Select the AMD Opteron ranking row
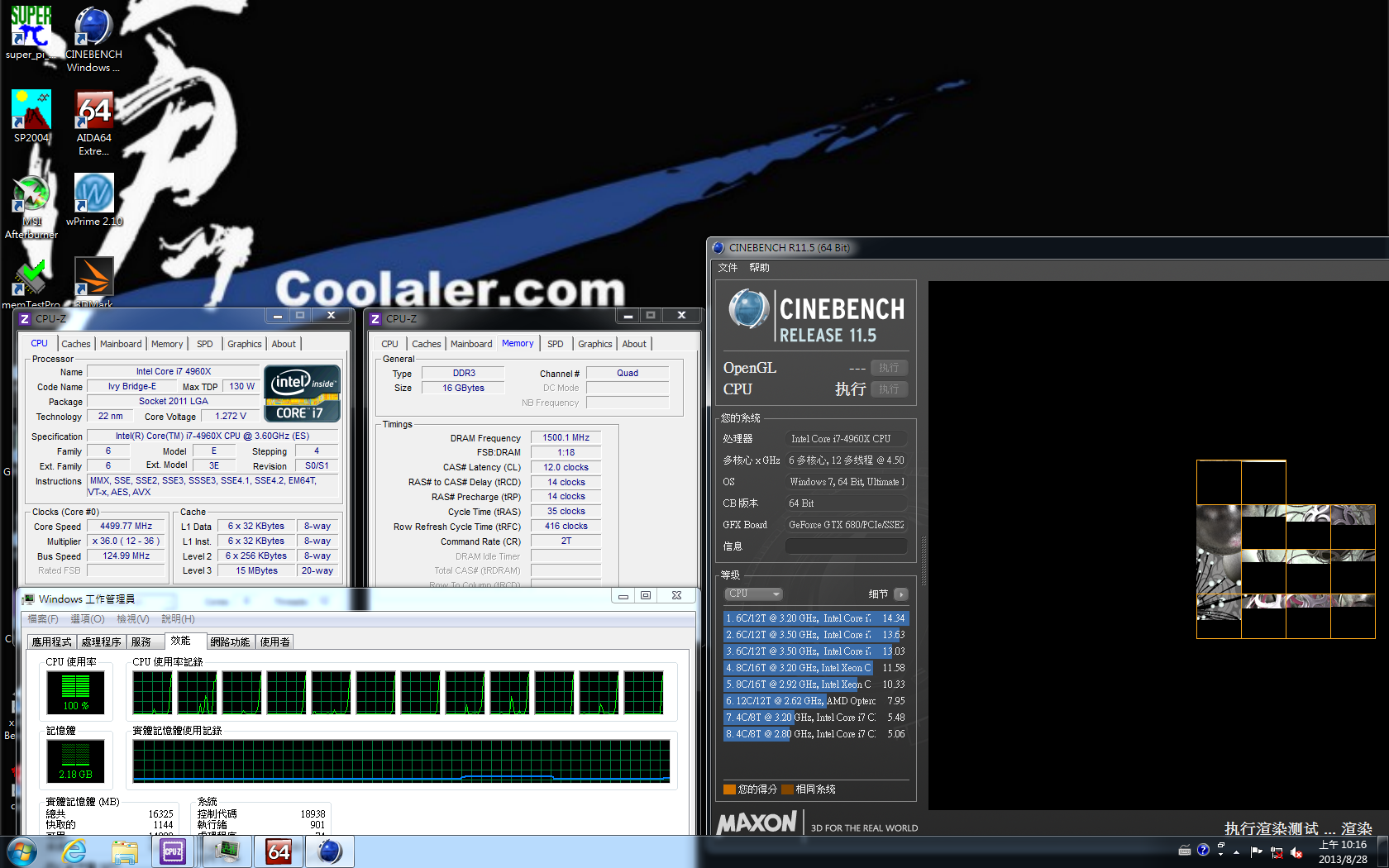 pyautogui.click(x=816, y=700)
